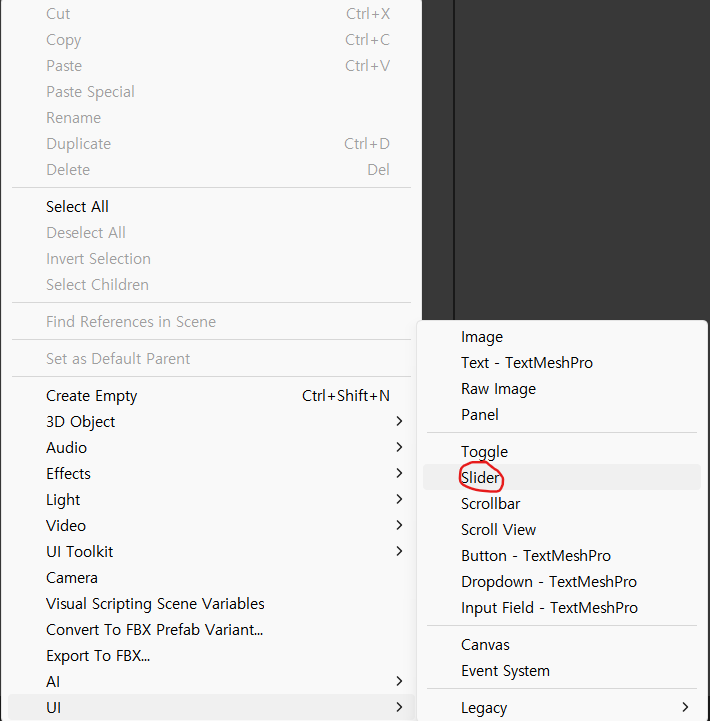Select Slider from the UI submenu
Screen dimensions: 710x721
point(561,478)
